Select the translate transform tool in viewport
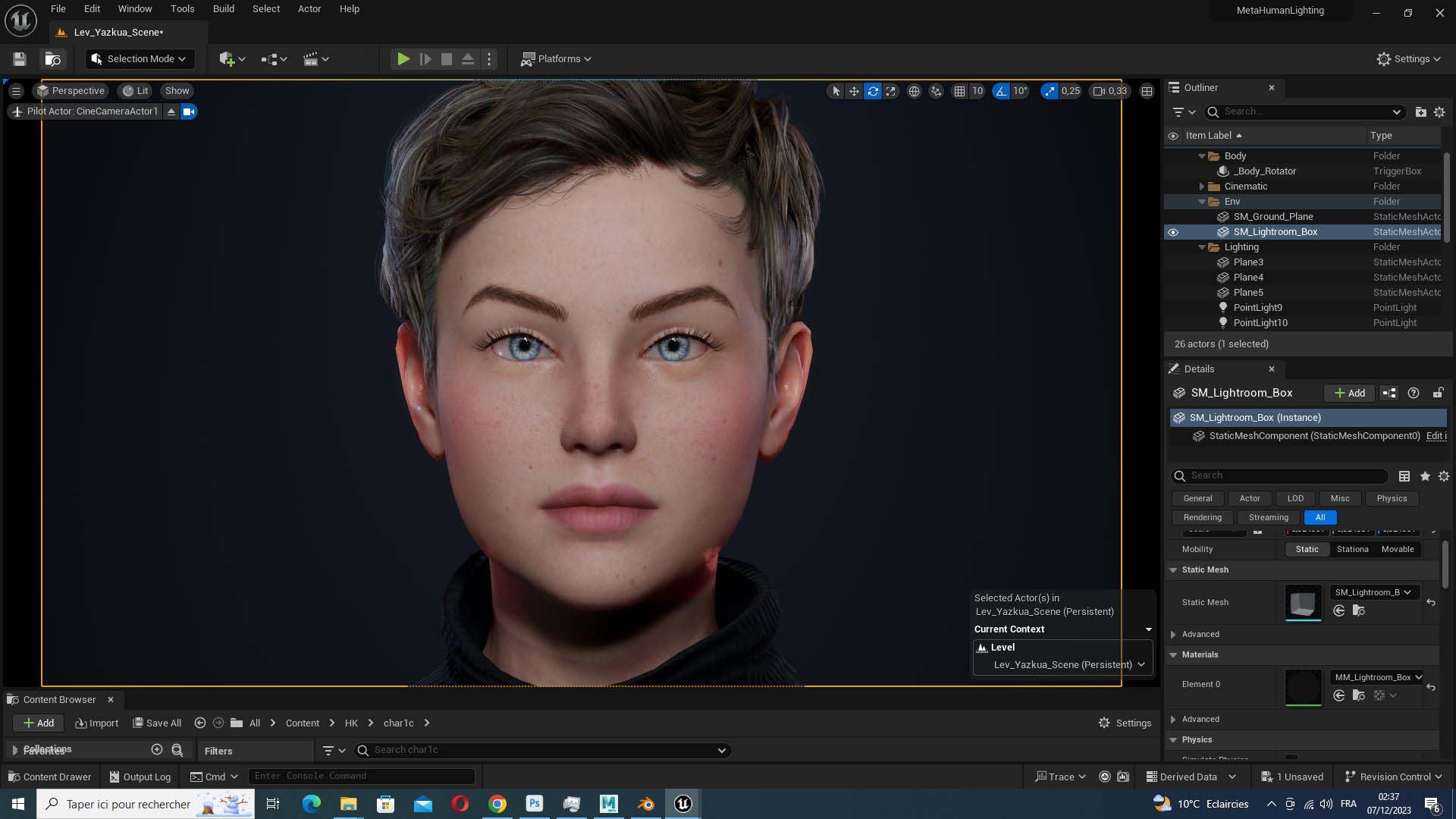Screen dimensions: 1456x819 click(854, 91)
